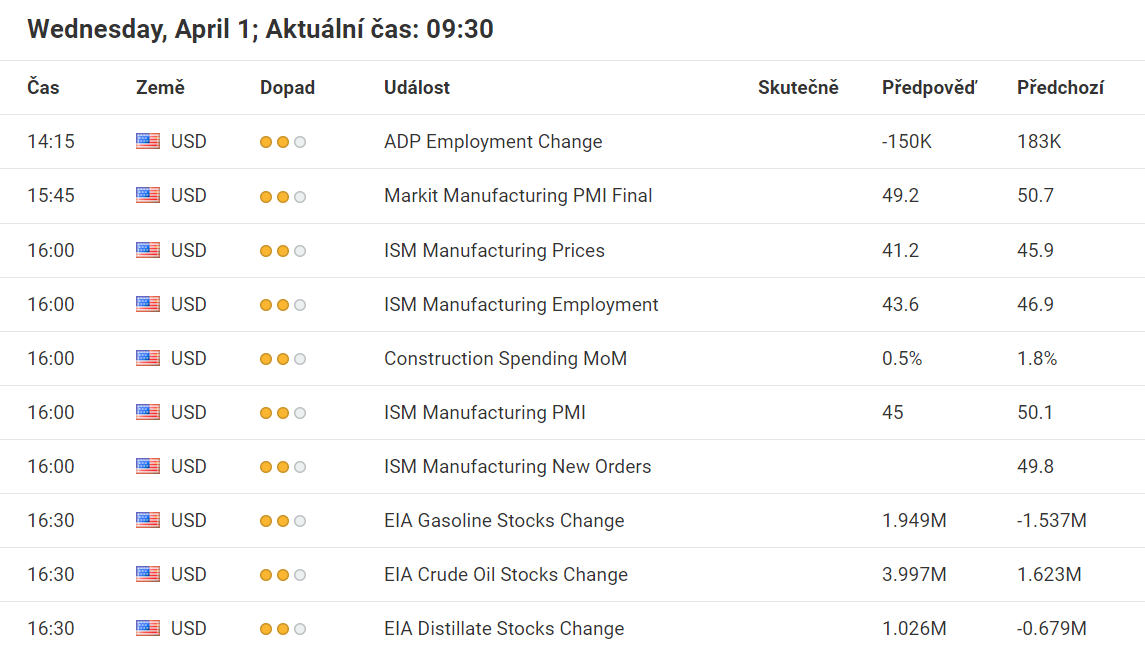The width and height of the screenshot is (1145, 653).
Task: Click the Událost column header
Action: (417, 88)
